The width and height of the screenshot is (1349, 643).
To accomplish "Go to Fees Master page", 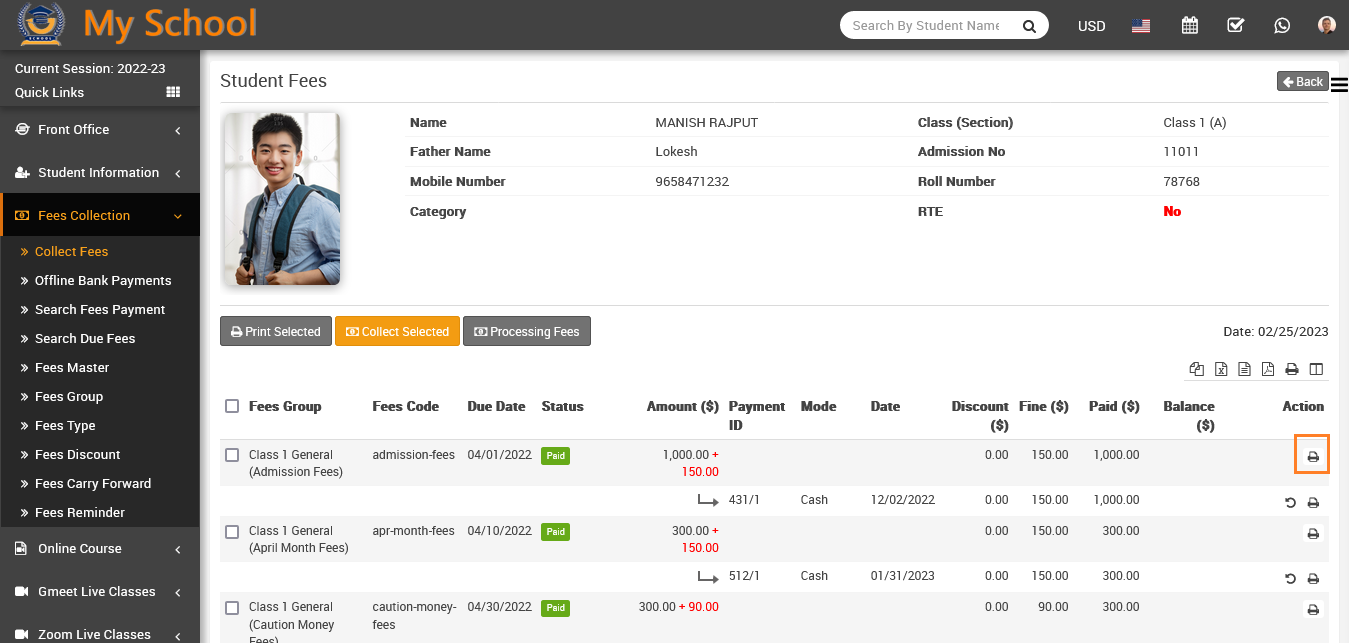I will [x=72, y=368].
